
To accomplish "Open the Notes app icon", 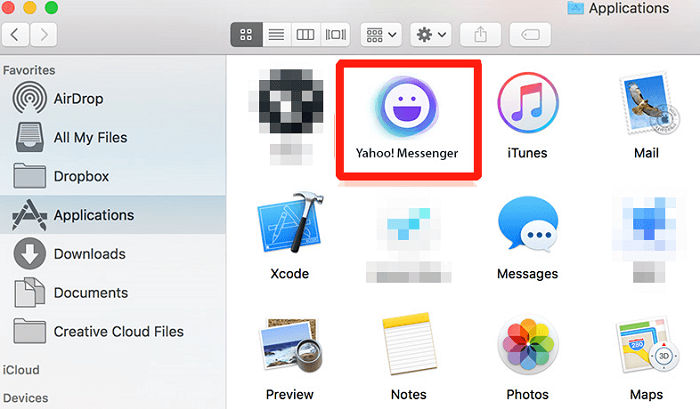I will point(409,344).
